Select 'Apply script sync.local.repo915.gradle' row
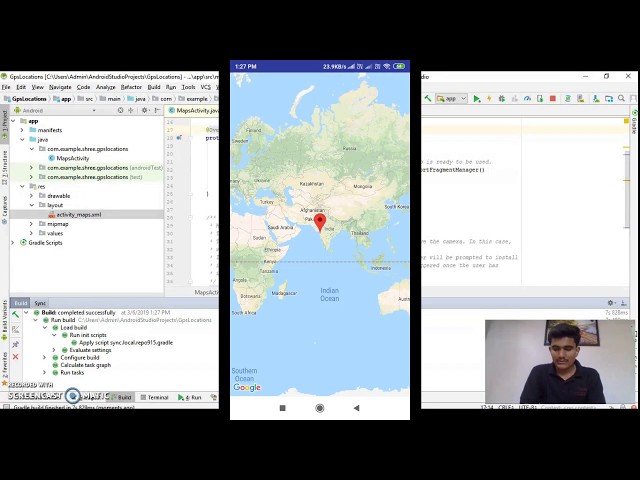Viewport: 640px width, 480px height. [x=122, y=342]
